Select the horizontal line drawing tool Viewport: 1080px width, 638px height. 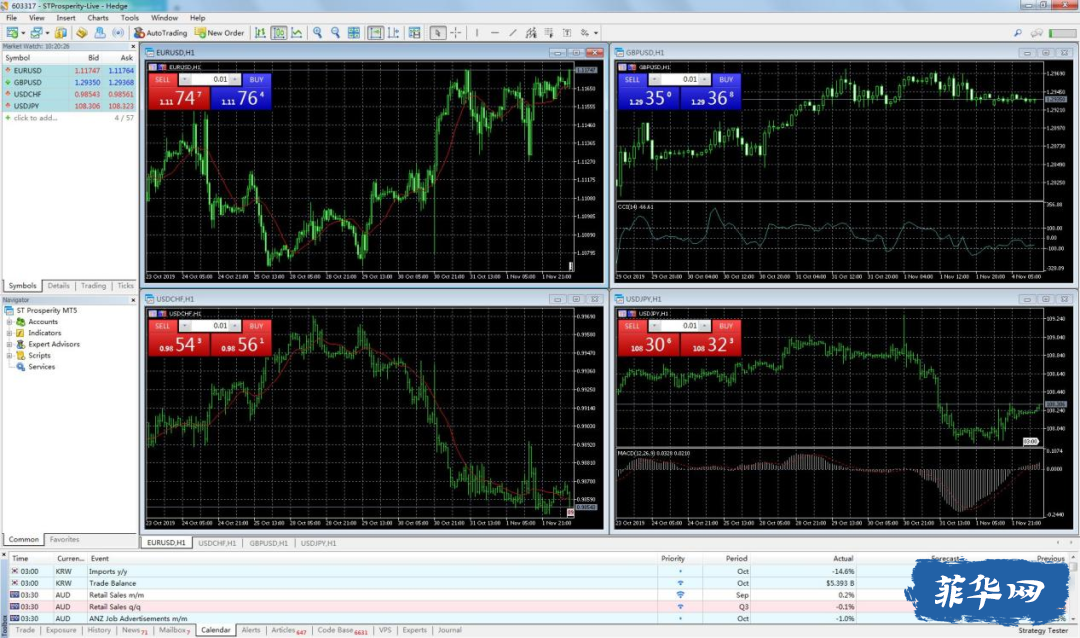[495, 32]
